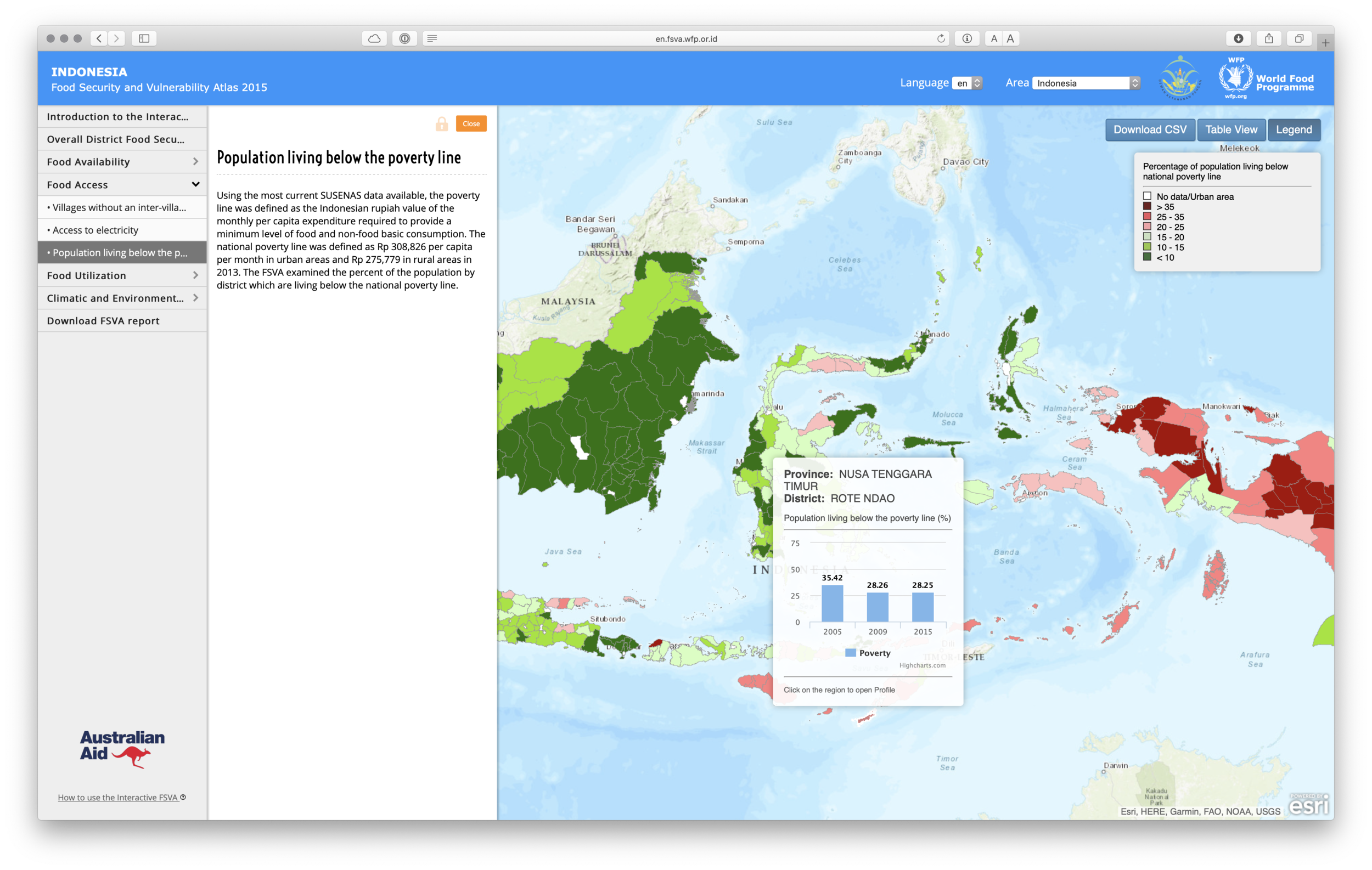Click the 2009 poverty bar in chart
Viewport: 1372px width, 870px height.
[878, 608]
